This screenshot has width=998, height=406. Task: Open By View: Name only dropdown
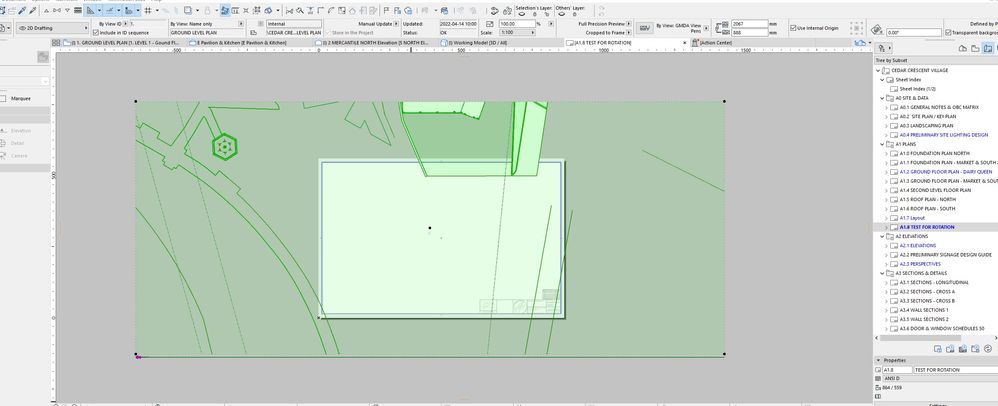pos(241,24)
